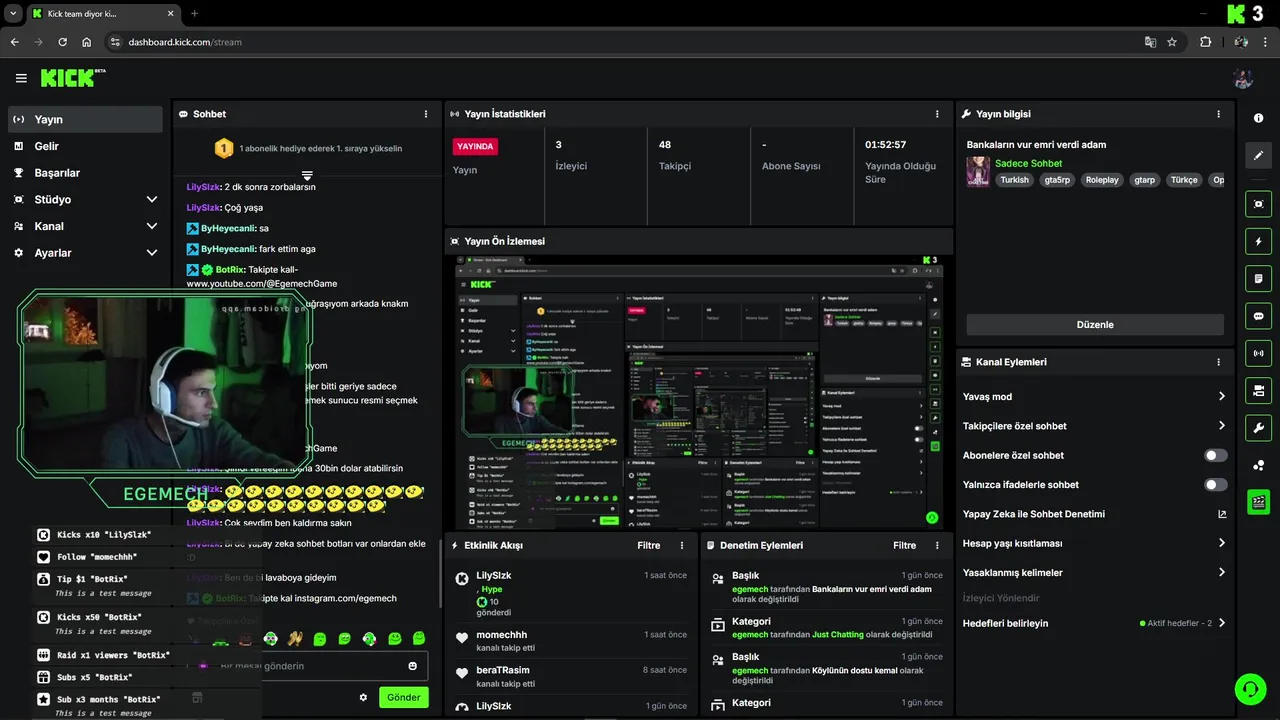
Task: Open Yasaklanmış kelimeler chevron
Action: [x=1221, y=573]
